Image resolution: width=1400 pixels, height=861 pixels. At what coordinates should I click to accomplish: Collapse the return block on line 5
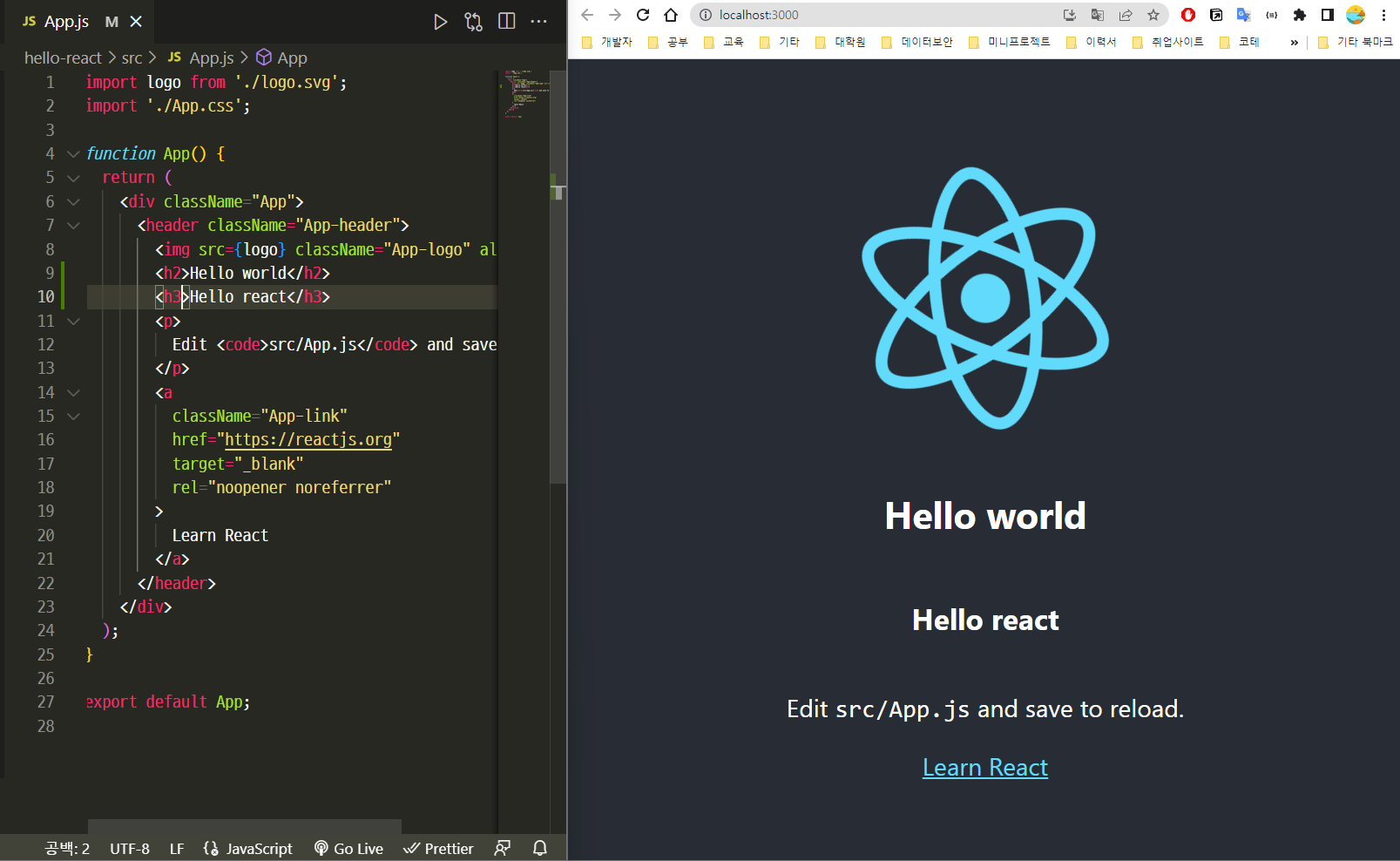click(73, 178)
